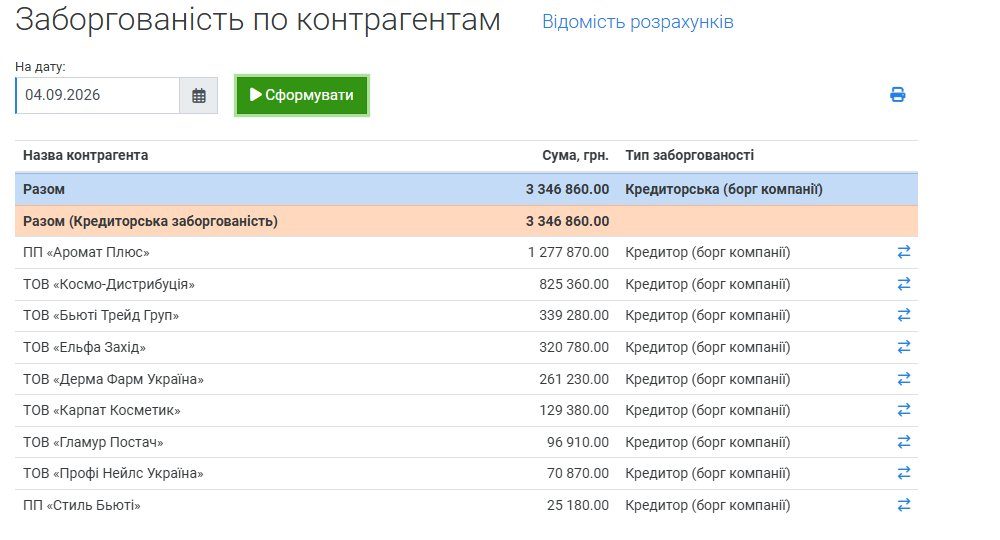
Task: Click the ТОВ «Профі Нейлс Україна» name
Action: pyautogui.click(x=114, y=474)
